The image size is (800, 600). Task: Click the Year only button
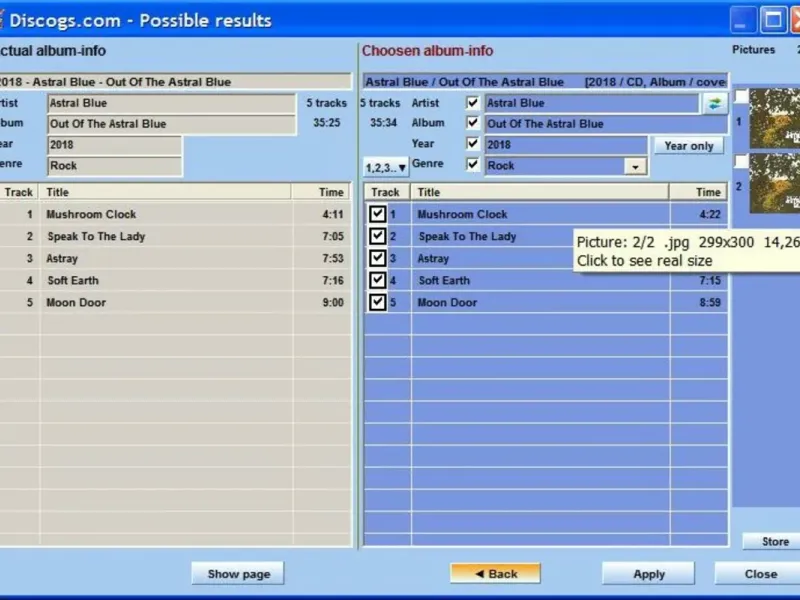689,146
